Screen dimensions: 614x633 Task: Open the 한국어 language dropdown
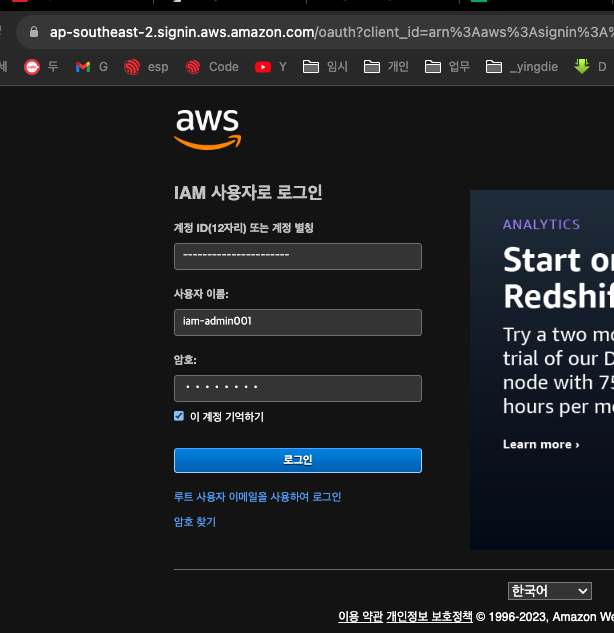click(x=550, y=591)
